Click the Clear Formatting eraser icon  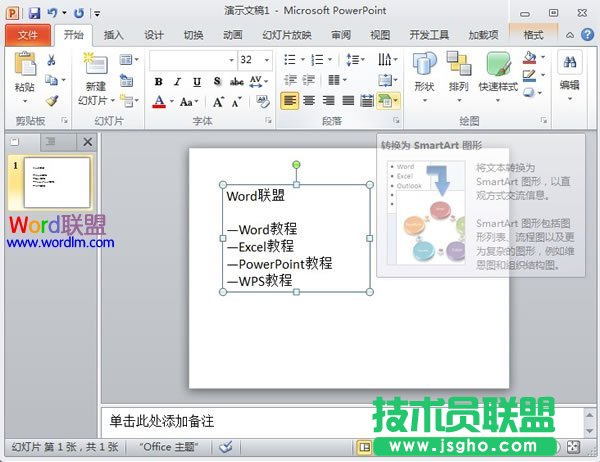[263, 101]
